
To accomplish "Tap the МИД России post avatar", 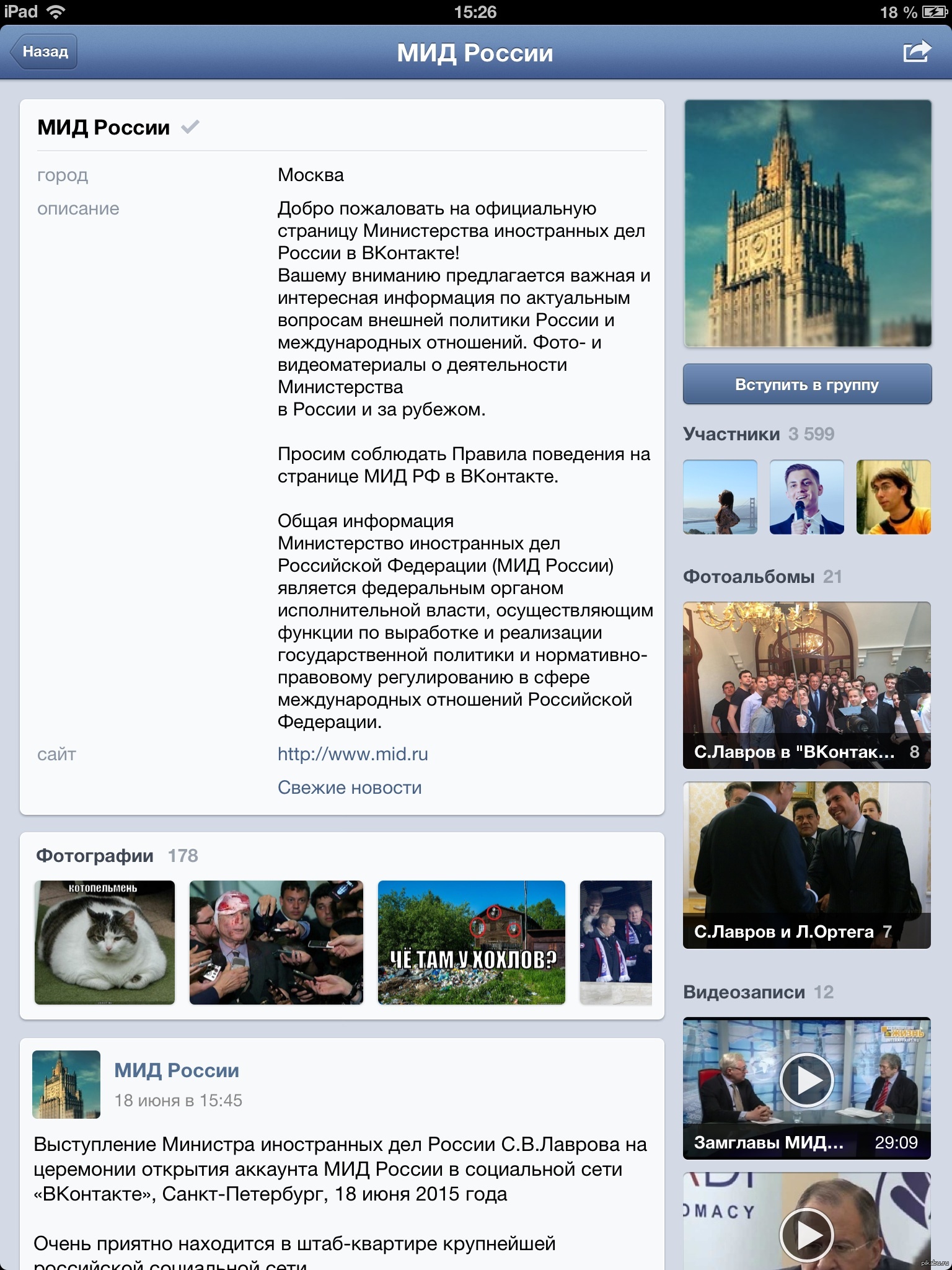I will coord(66,1085).
